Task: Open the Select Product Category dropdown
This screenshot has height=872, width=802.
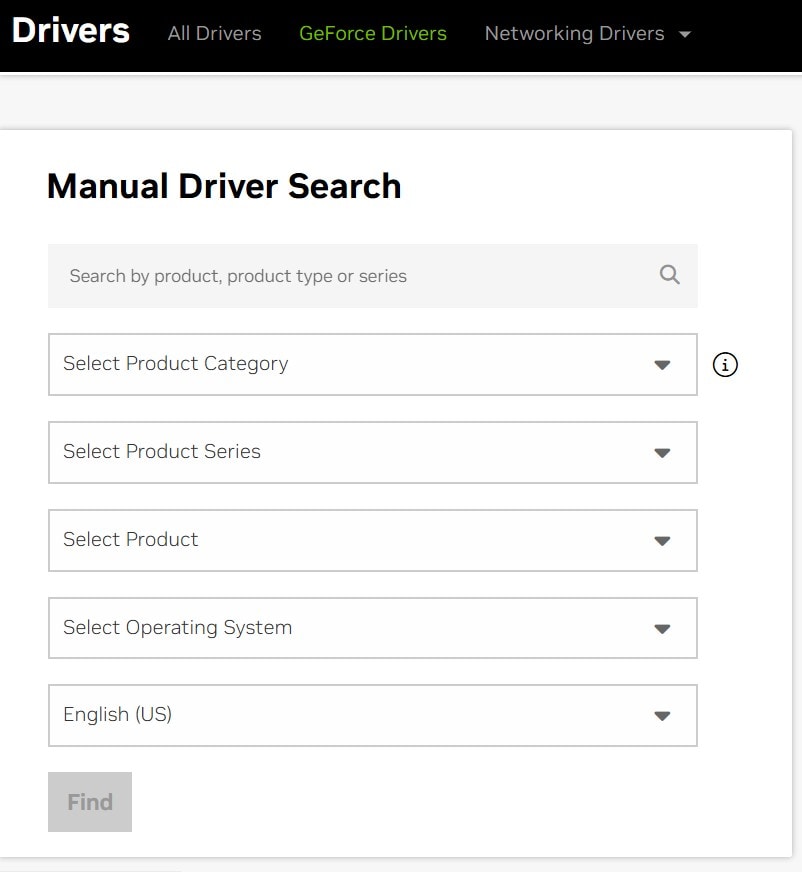Action: coord(373,365)
